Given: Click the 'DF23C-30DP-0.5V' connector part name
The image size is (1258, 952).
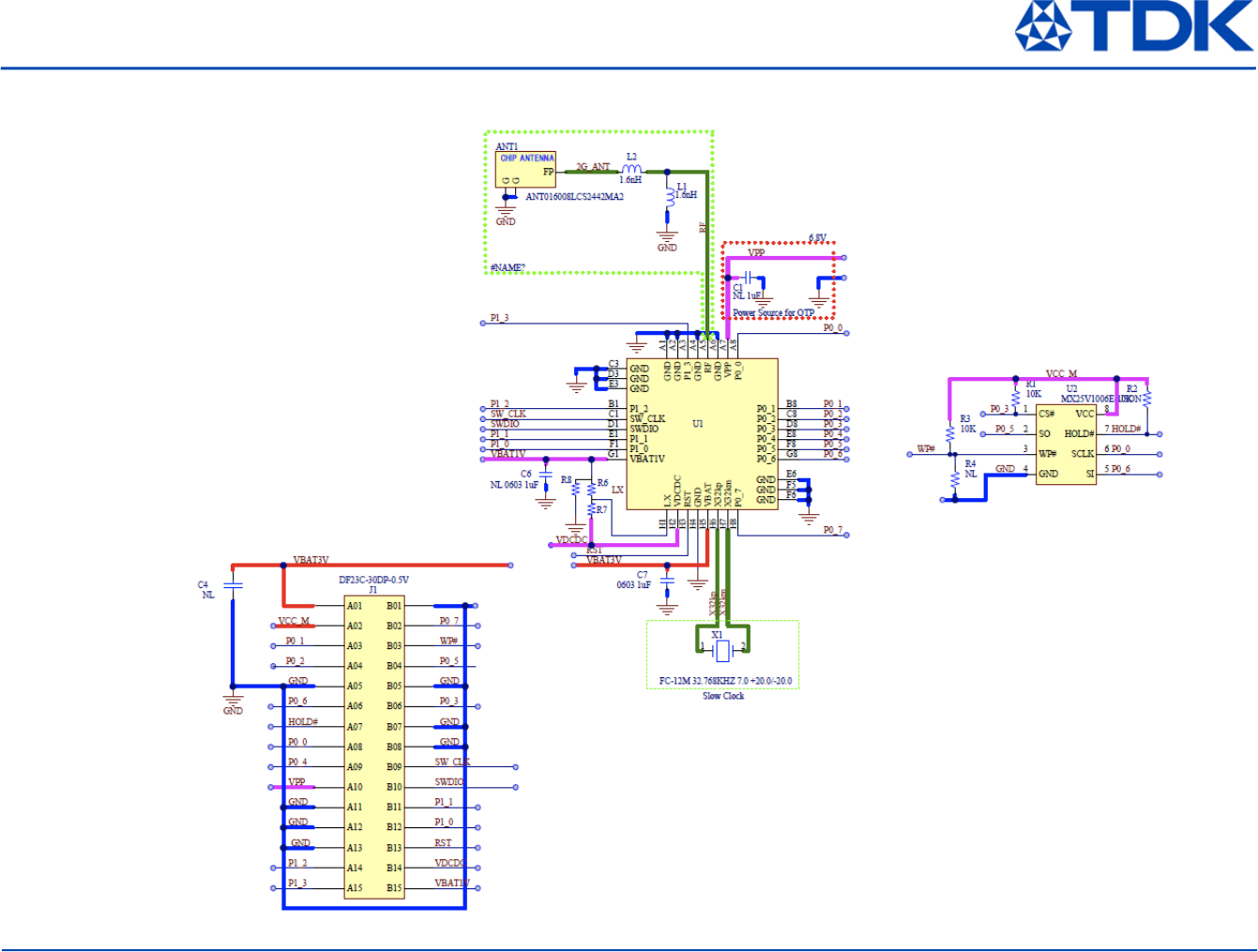Looking at the screenshot, I should [373, 580].
